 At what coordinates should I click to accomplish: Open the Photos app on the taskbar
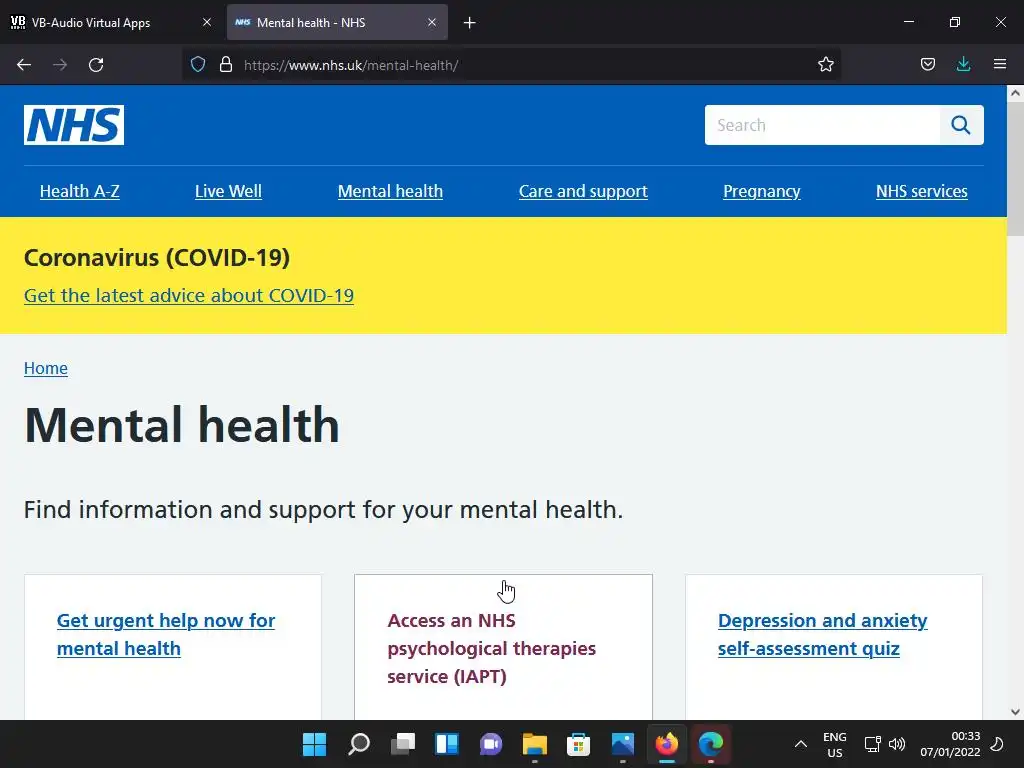coord(622,744)
